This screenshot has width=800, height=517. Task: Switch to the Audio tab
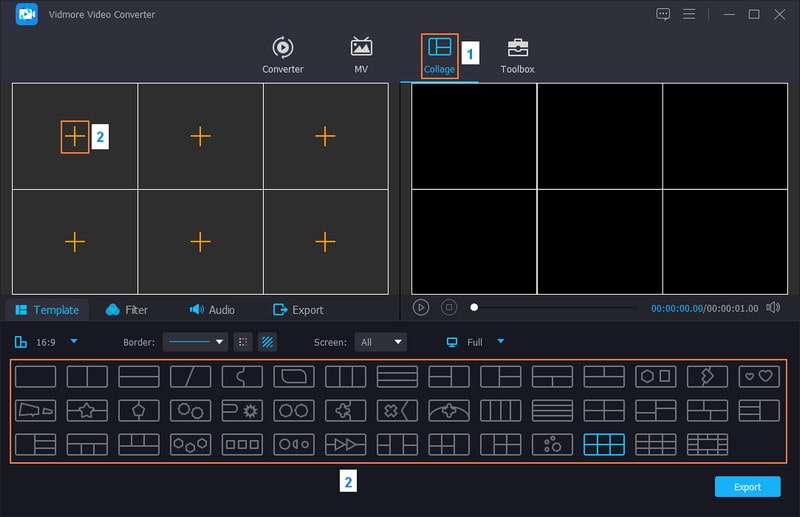211,310
